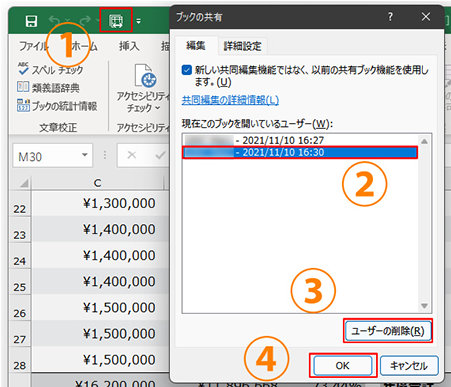451x387 pixels.
Task: Click row 26 cell ¥1,500,000
Action: [x=100, y=308]
